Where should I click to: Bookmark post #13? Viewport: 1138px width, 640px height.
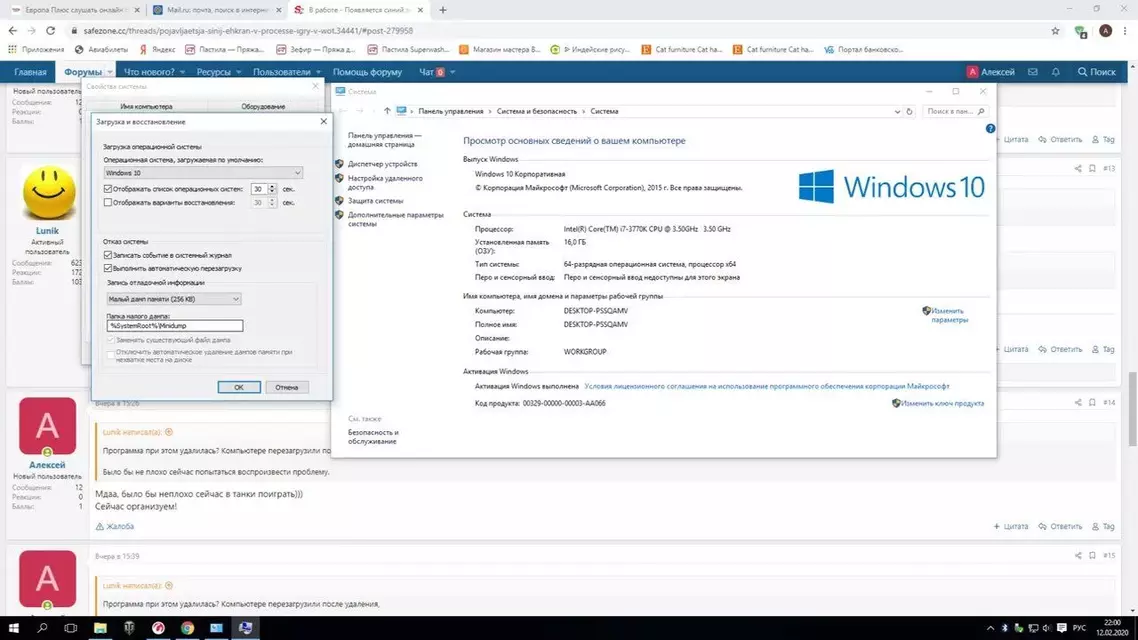pyautogui.click(x=1092, y=168)
